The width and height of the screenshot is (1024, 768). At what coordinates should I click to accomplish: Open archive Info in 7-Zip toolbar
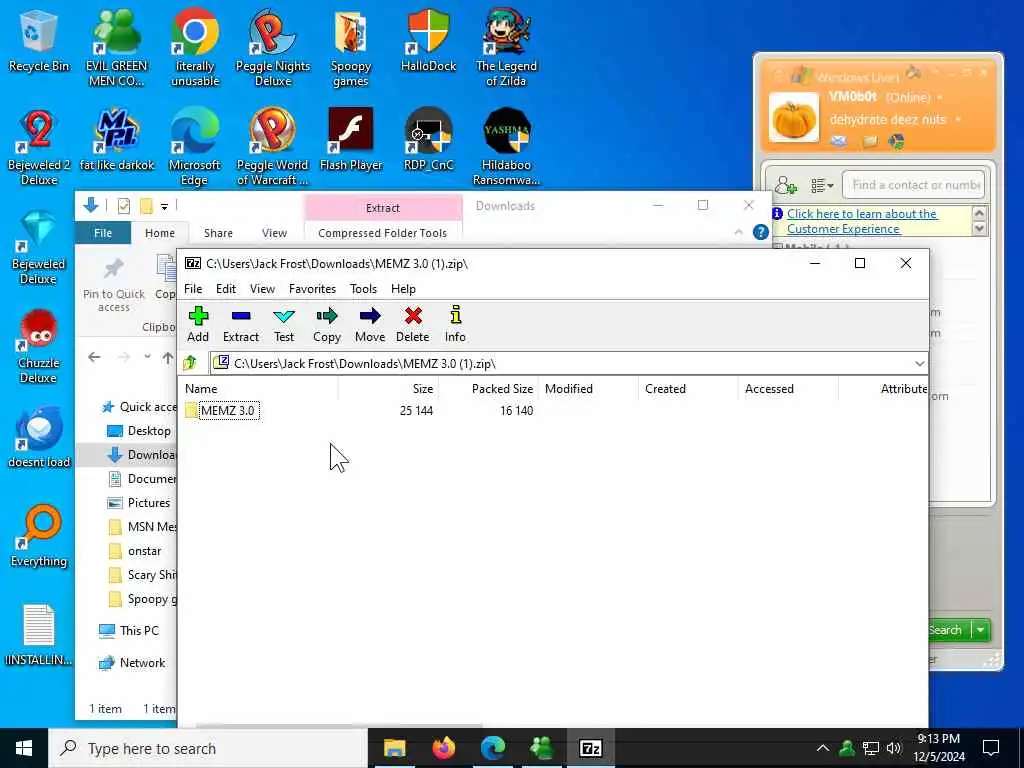455,324
